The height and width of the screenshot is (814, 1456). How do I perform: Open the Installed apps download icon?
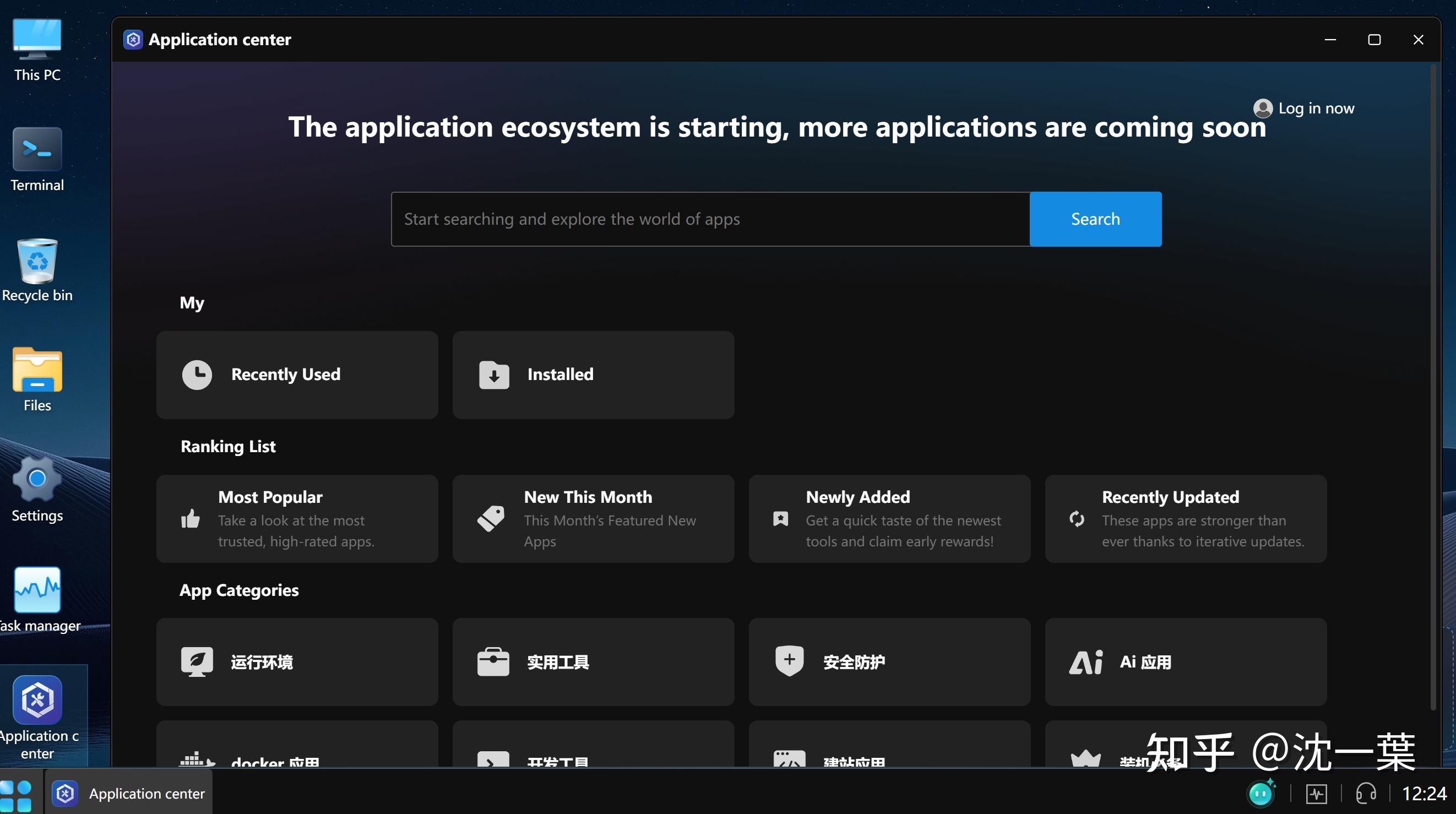pos(494,375)
